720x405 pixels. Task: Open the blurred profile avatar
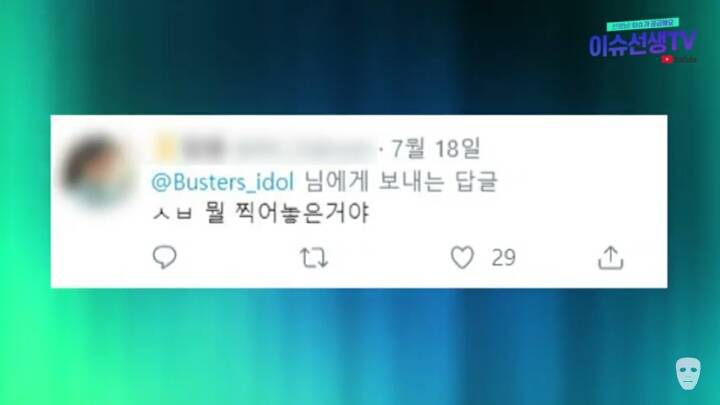point(97,169)
